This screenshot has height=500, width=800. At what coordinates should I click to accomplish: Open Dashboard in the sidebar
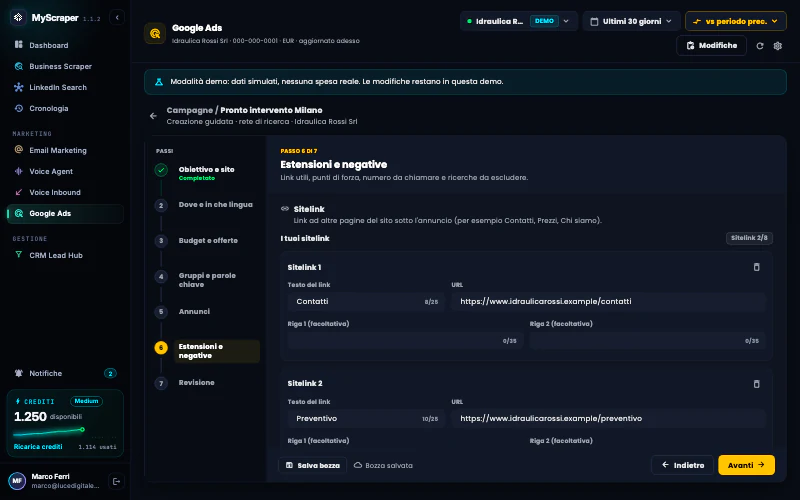pyautogui.click(x=65, y=45)
